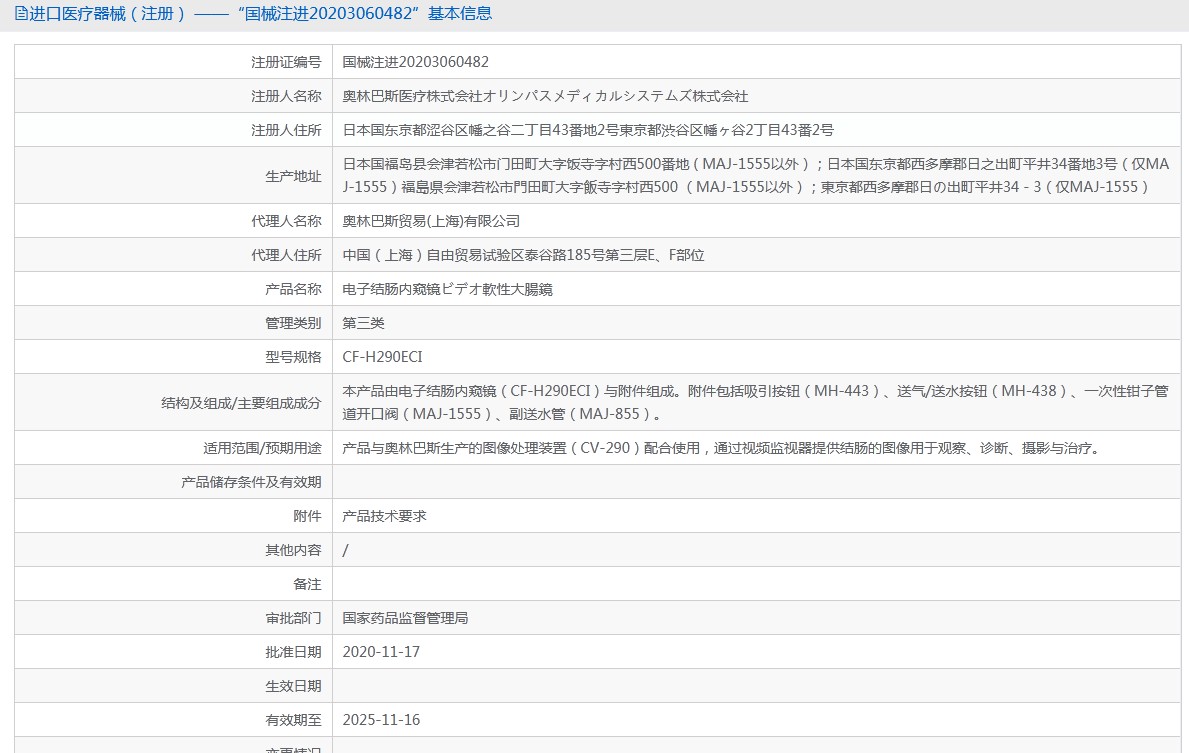Click the 代理人名称 label
Image resolution: width=1189 pixels, height=753 pixels.
[x=286, y=221]
